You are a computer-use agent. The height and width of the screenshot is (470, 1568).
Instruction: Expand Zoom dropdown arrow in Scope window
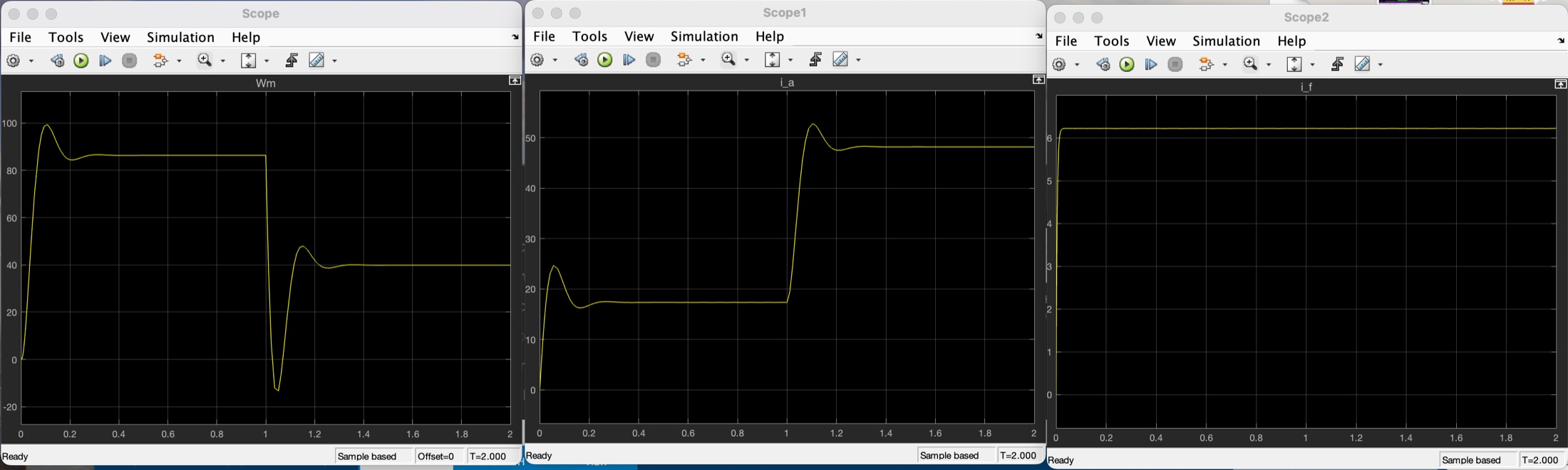pos(222,61)
